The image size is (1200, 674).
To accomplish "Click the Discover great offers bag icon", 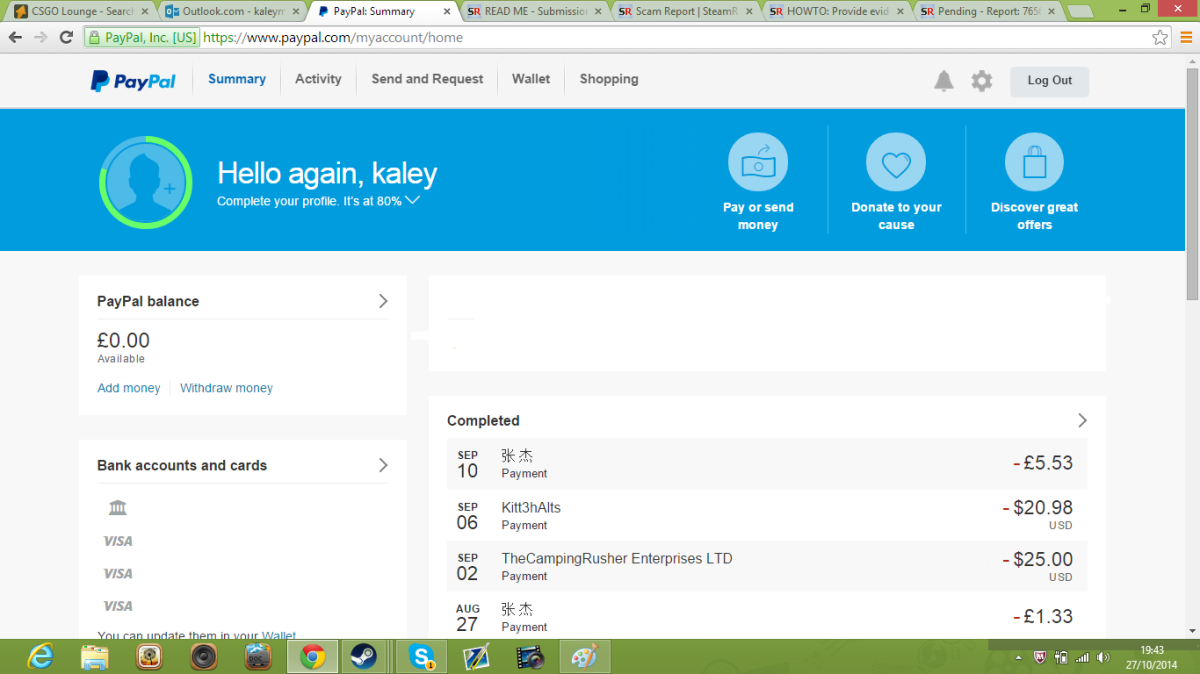I will (1035, 162).
